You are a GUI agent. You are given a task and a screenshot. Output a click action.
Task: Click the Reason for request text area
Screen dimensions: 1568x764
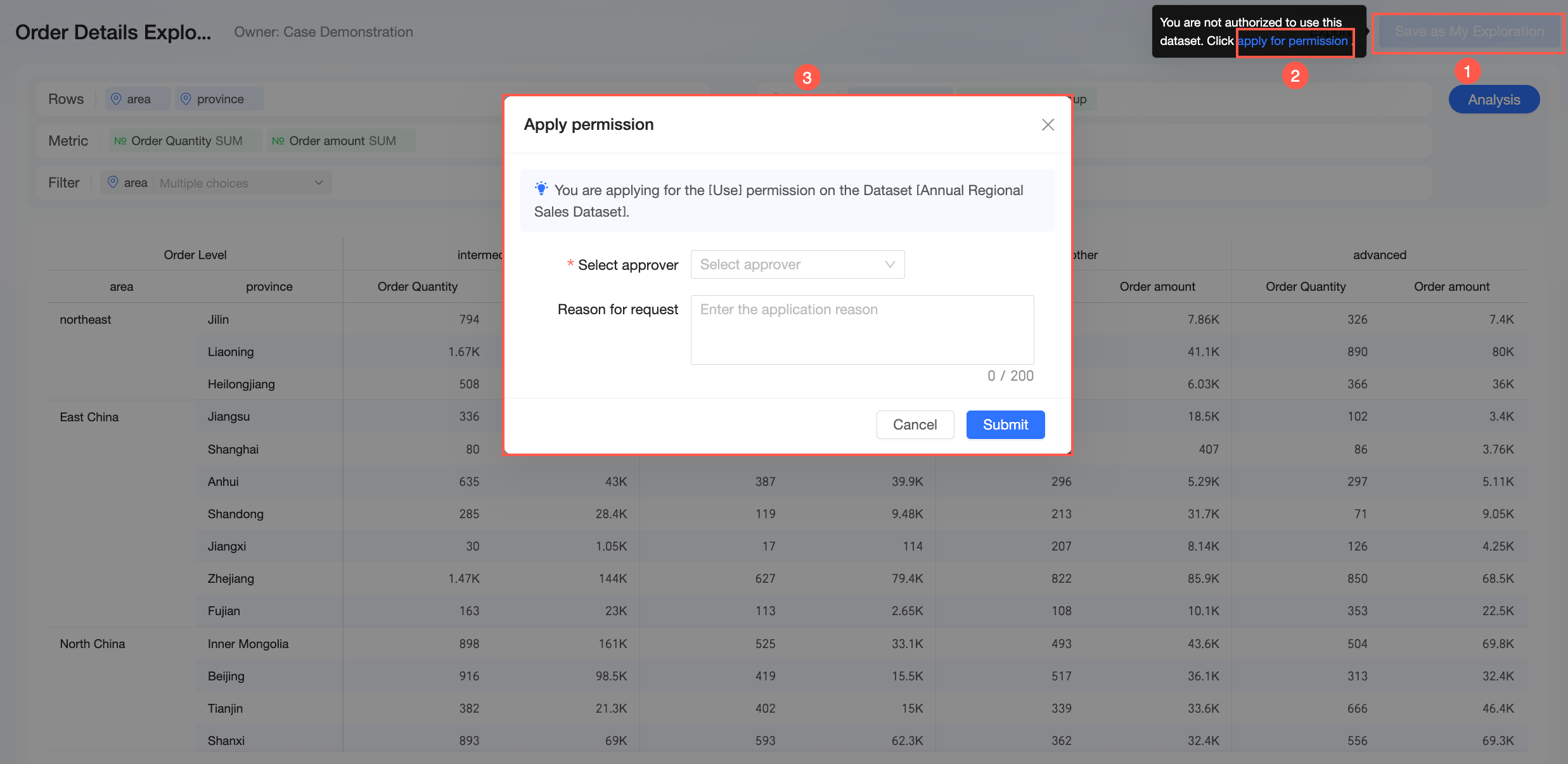(862, 329)
